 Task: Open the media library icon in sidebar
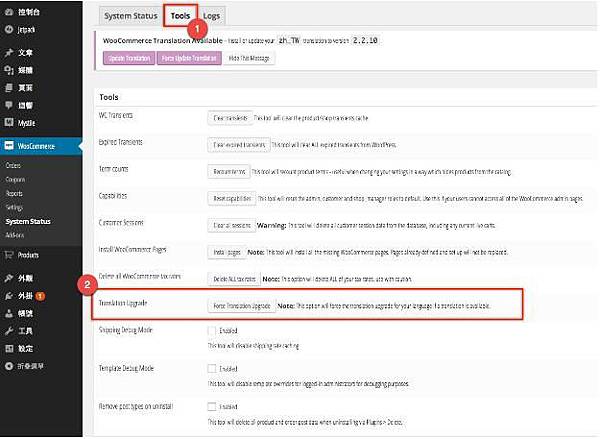coord(9,70)
